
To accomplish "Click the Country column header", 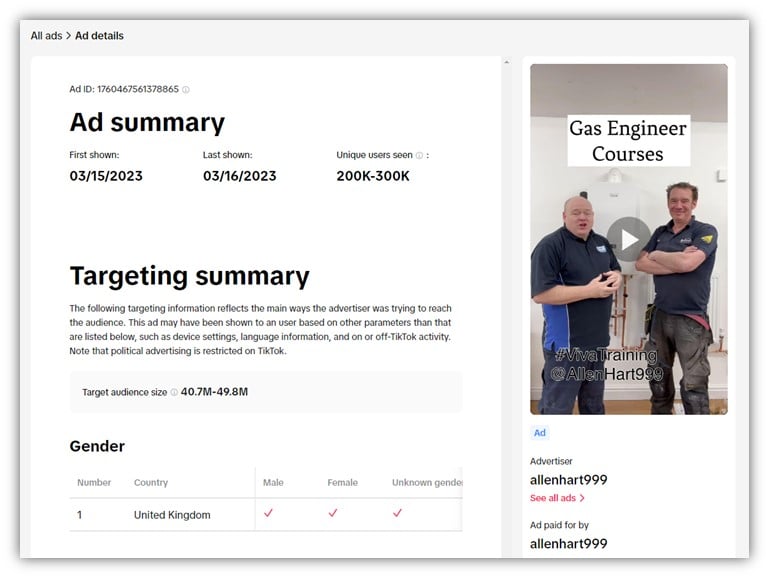I will [x=151, y=482].
